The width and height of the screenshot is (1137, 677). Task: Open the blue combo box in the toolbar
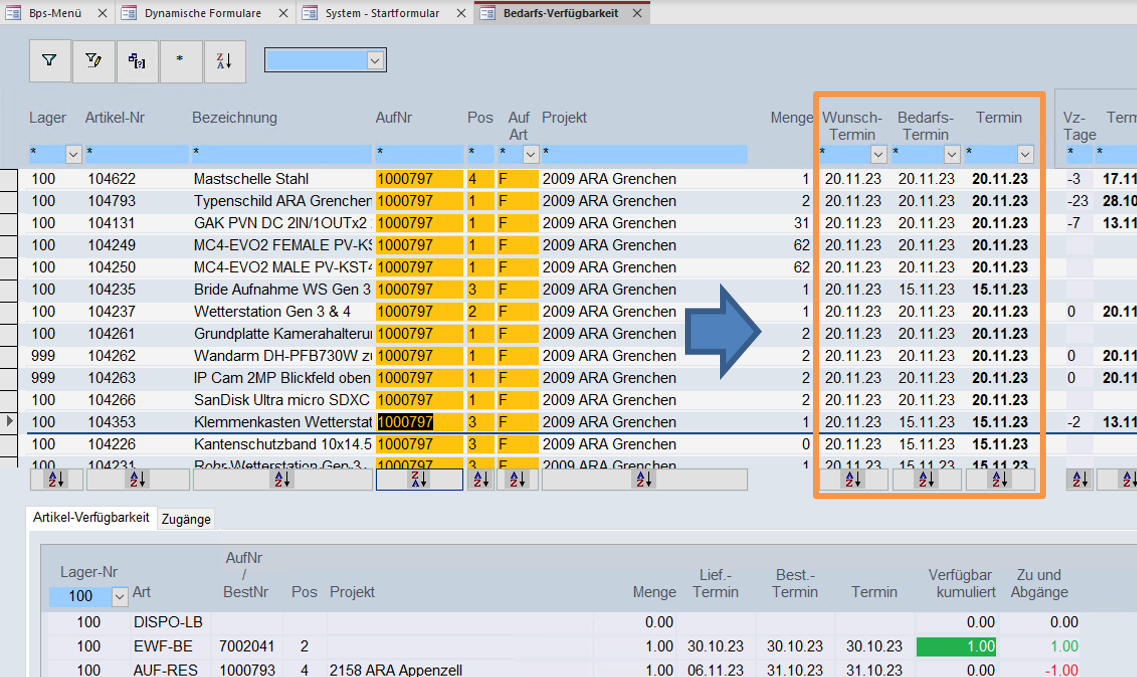pyautogui.click(x=375, y=61)
